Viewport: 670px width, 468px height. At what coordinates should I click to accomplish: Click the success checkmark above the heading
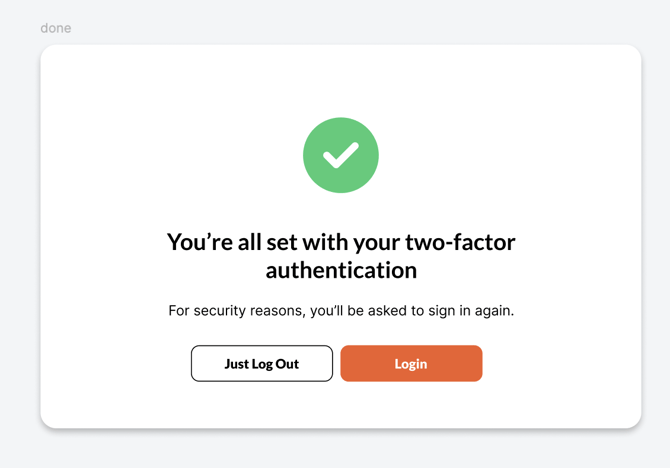pos(341,155)
